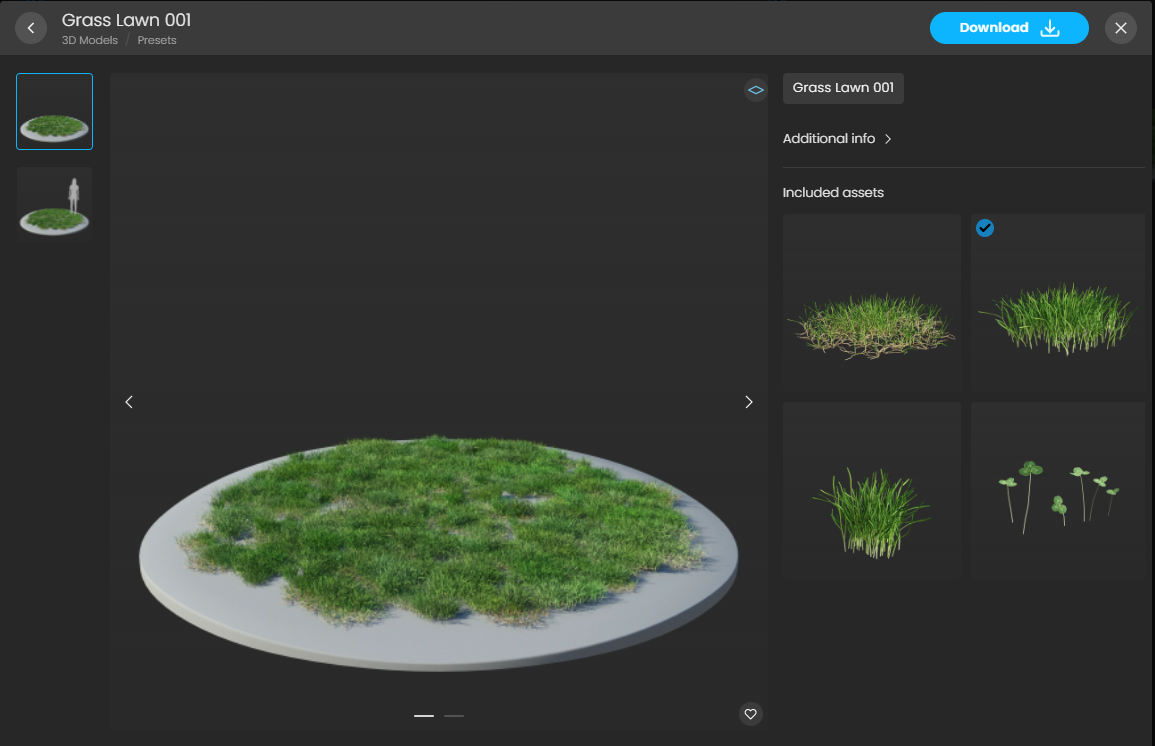Screen dimensions: 1155x746
Task: Click the Included assets heading
Action: coord(832,193)
